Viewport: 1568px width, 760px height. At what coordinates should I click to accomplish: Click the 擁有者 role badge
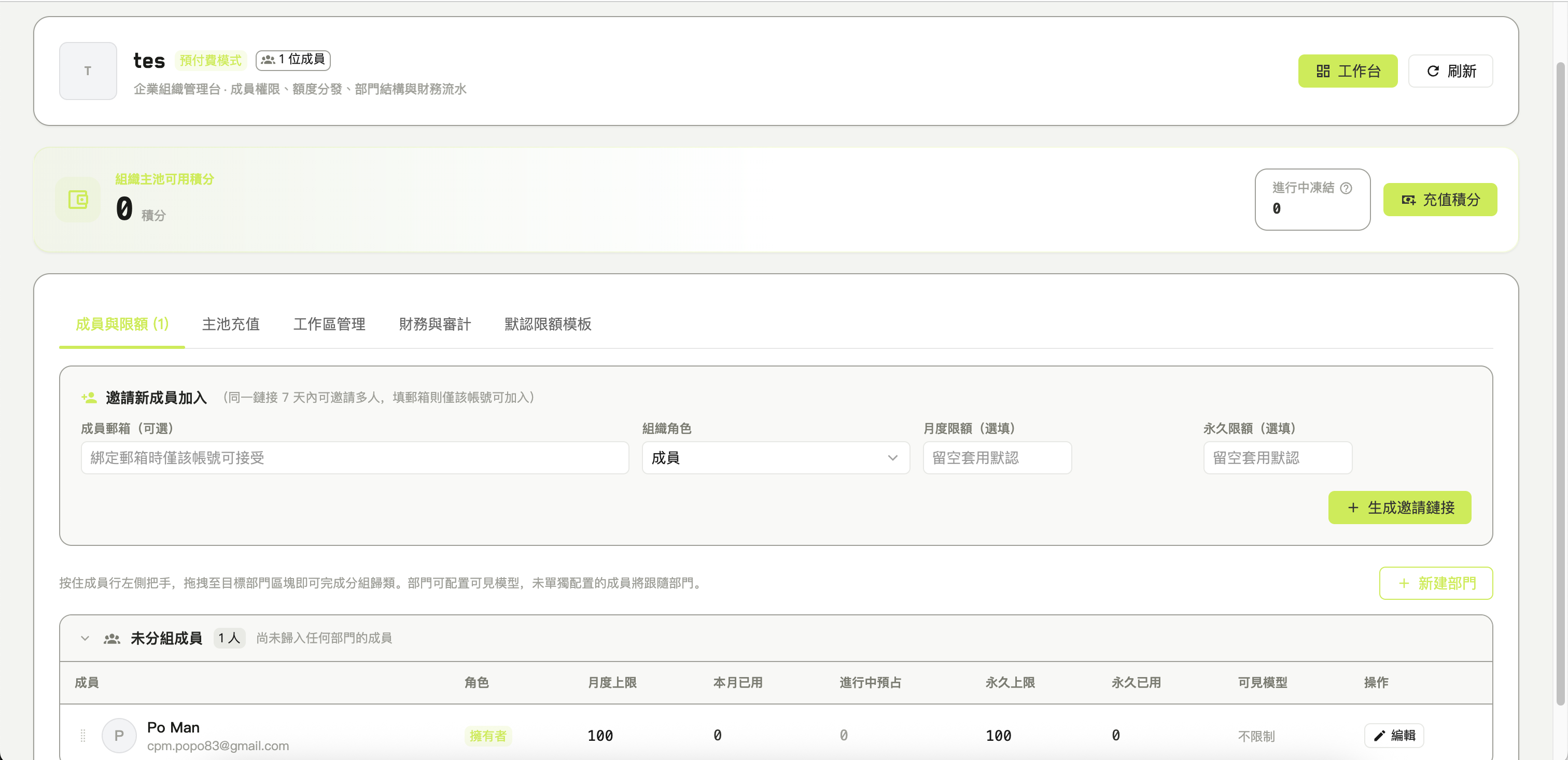coord(488,736)
